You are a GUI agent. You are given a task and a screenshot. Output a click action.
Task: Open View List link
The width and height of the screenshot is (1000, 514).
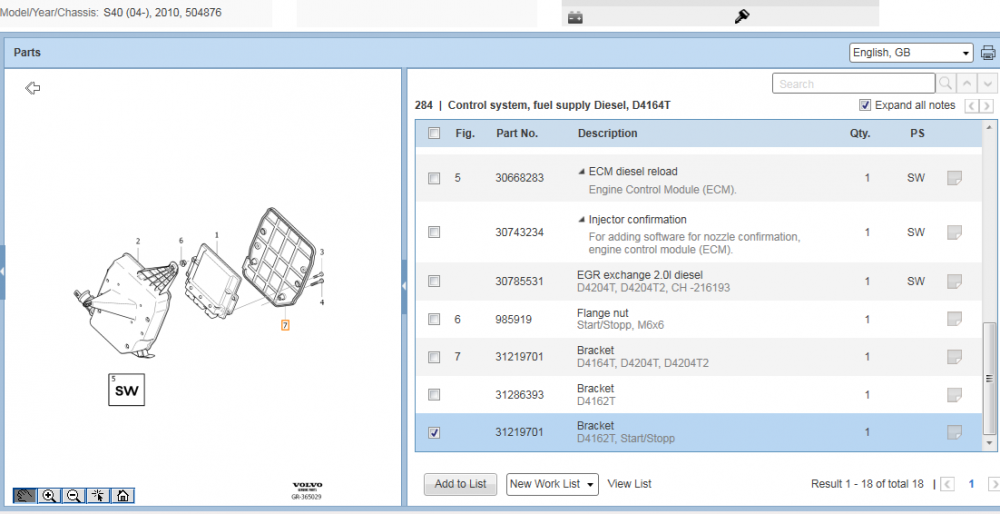click(629, 484)
